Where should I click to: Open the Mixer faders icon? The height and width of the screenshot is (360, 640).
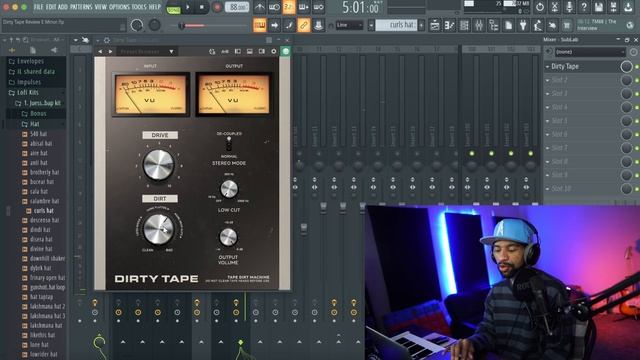pos(479,25)
